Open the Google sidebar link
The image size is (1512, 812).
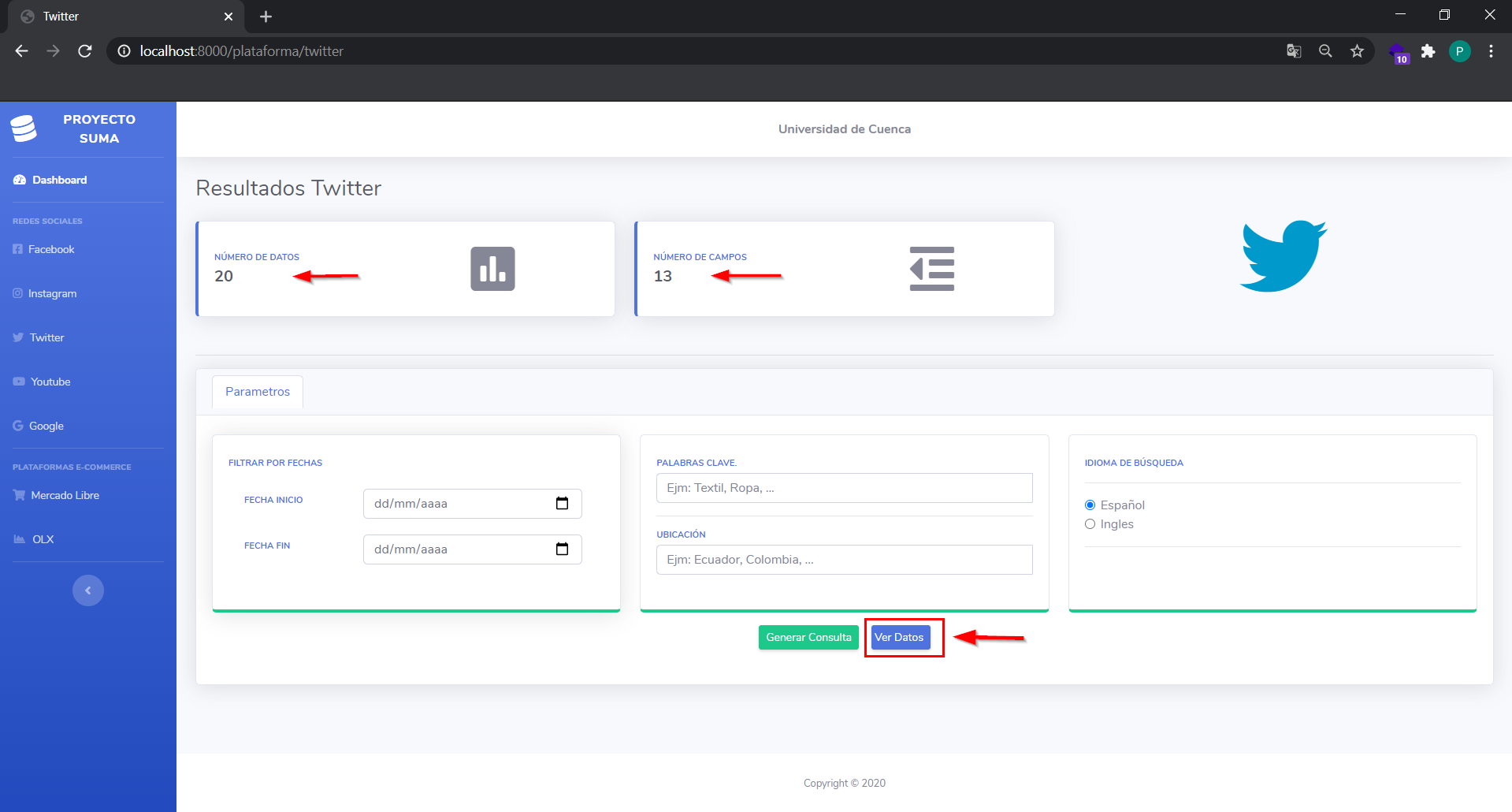[39, 426]
